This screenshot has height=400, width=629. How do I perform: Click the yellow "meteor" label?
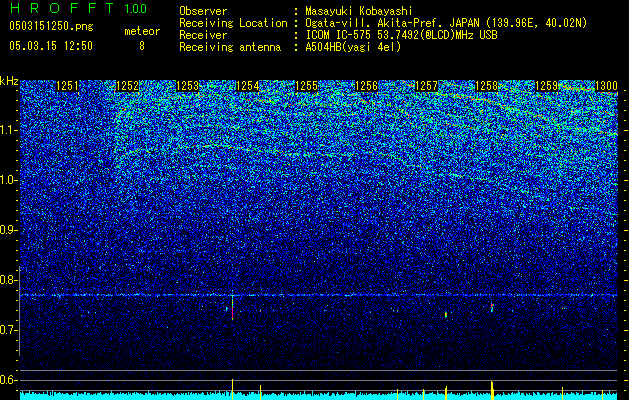click(142, 31)
